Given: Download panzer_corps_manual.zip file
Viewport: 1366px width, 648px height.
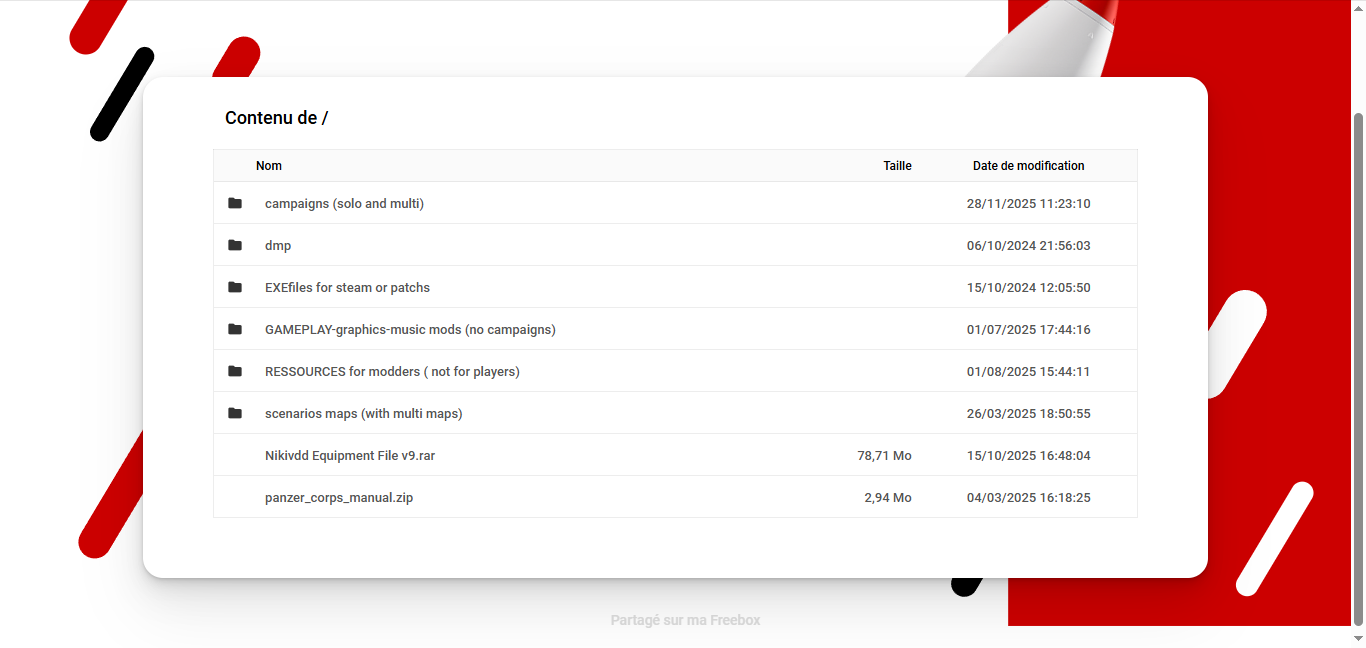Looking at the screenshot, I should 339,498.
